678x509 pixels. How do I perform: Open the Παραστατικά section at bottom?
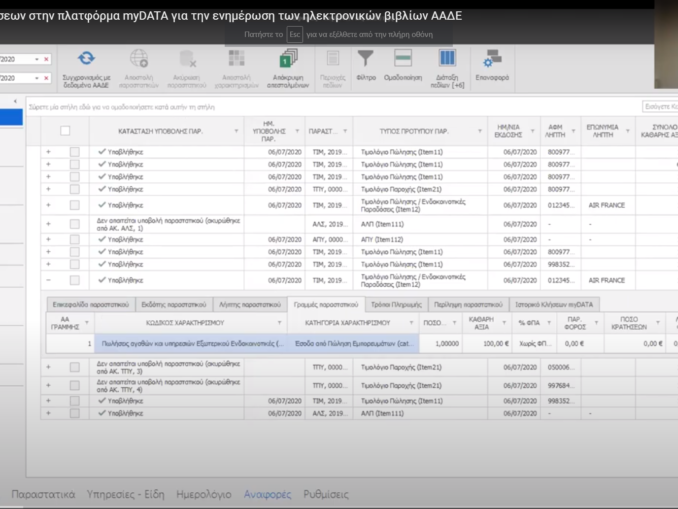click(43, 494)
